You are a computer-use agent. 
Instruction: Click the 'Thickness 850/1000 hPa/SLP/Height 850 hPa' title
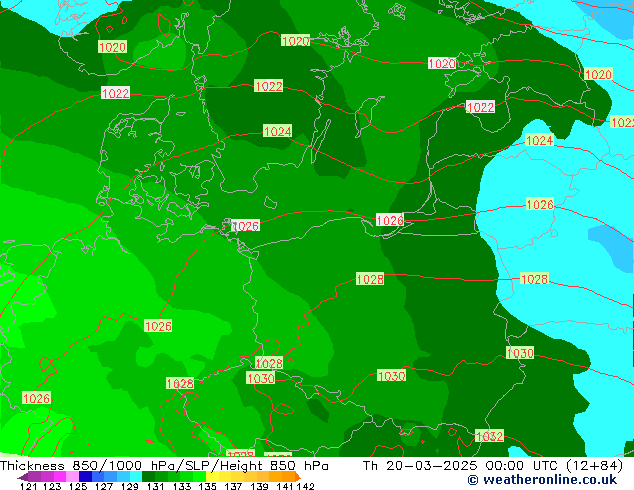click(x=164, y=466)
